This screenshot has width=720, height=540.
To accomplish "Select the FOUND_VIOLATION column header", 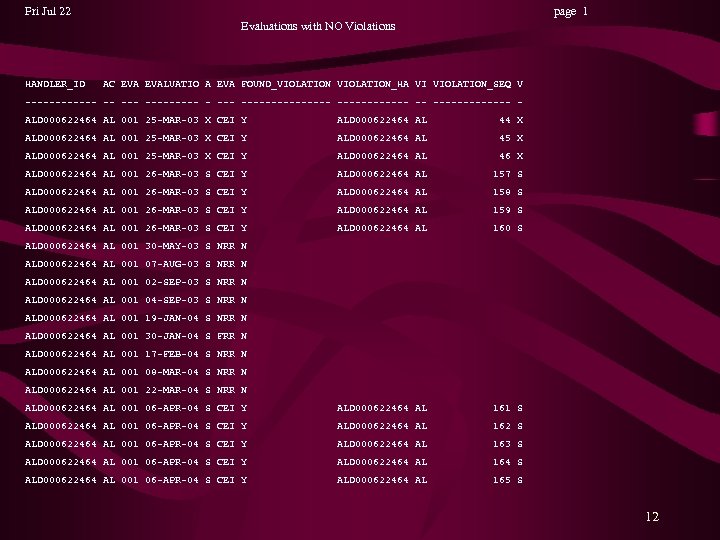I will 286,84.
